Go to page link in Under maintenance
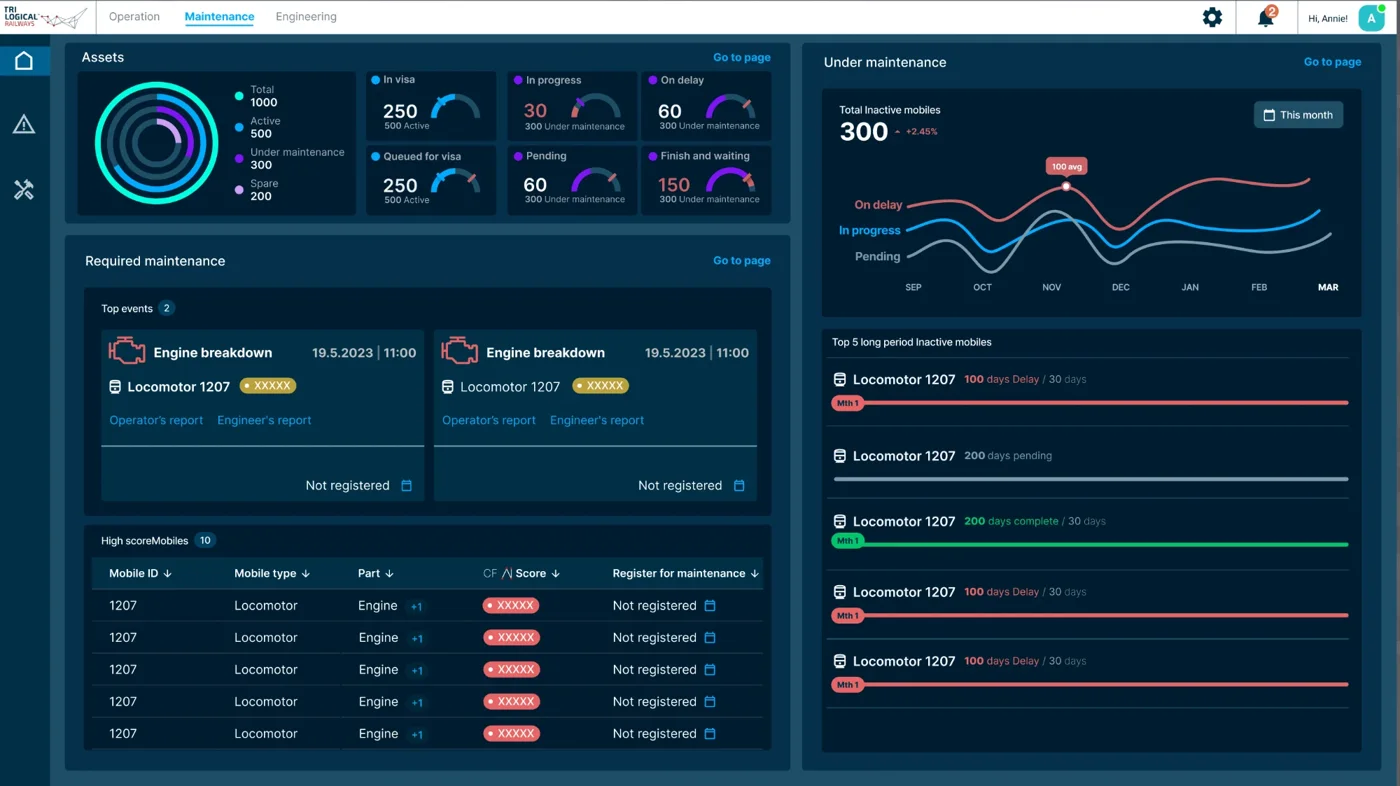 1332,62
